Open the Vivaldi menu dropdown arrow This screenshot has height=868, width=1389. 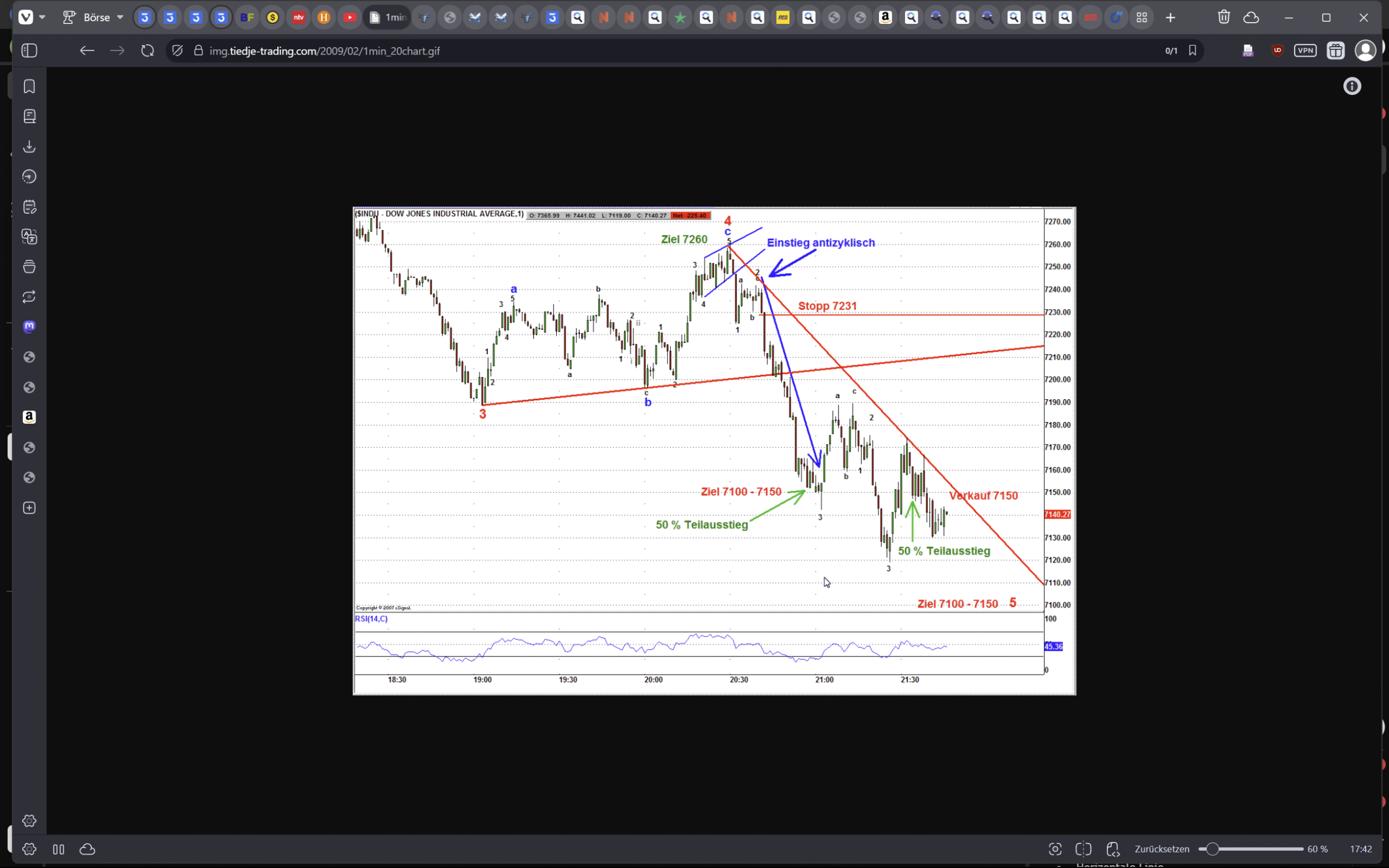(x=42, y=17)
